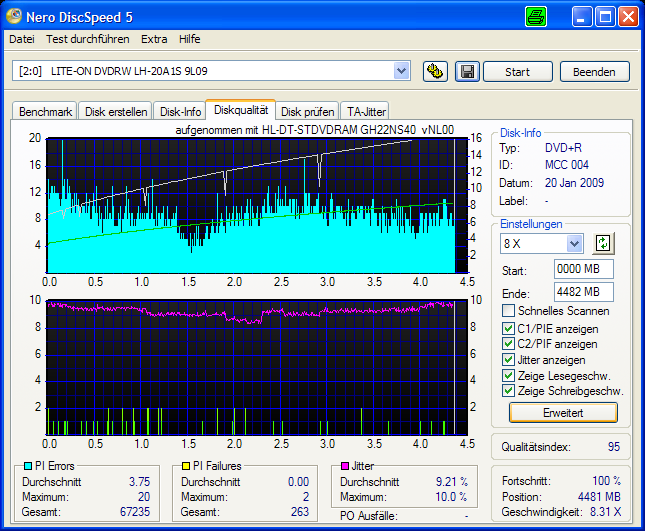Uncheck C1/PIE anzeigen
Image resolution: width=645 pixels, height=531 pixels.
tap(508, 329)
